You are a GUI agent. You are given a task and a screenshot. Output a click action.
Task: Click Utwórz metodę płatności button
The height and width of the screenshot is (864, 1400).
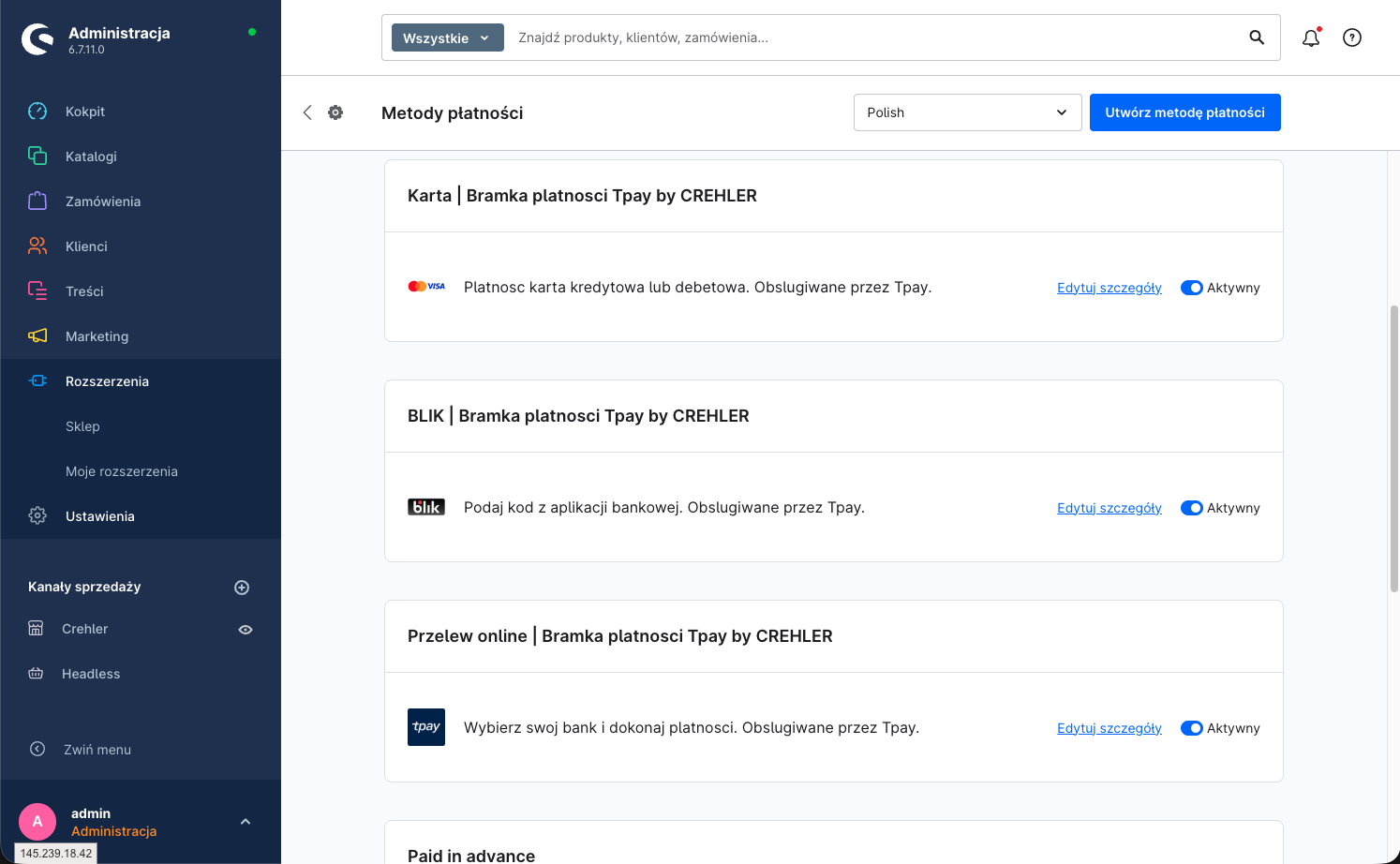coord(1185,112)
